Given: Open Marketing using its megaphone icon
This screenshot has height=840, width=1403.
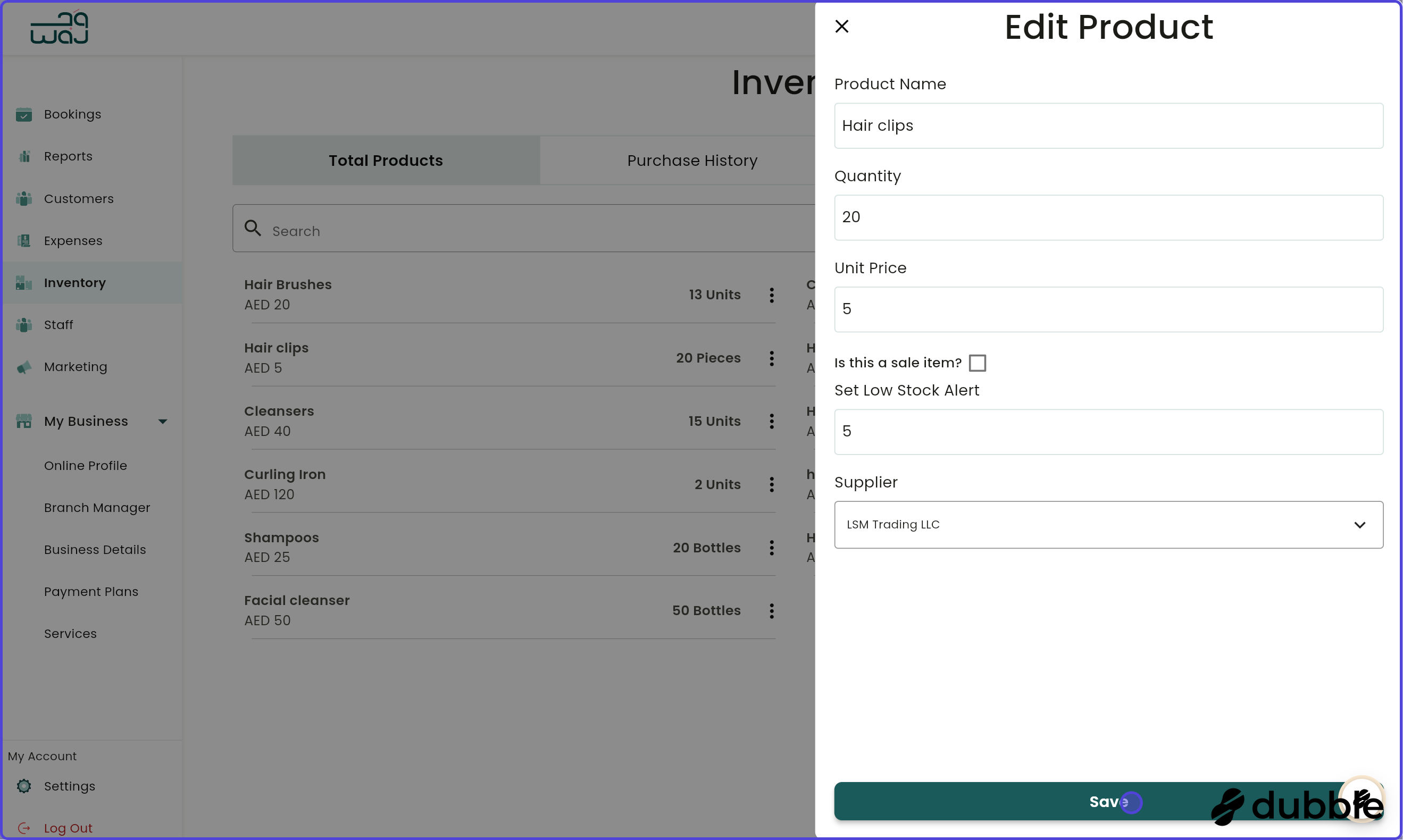Looking at the screenshot, I should [x=24, y=367].
